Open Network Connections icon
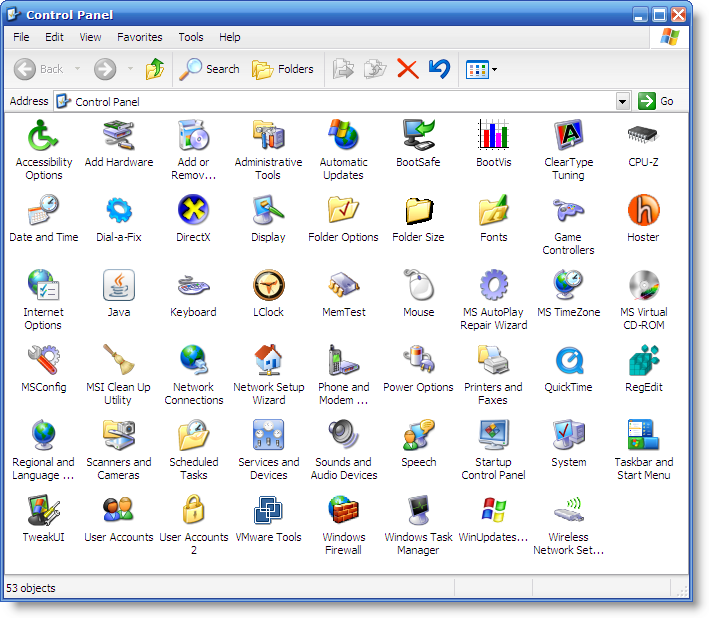 (193, 360)
